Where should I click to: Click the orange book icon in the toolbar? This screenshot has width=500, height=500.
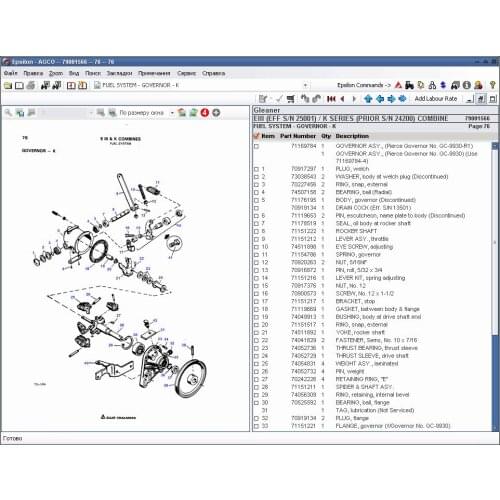(x=82, y=86)
